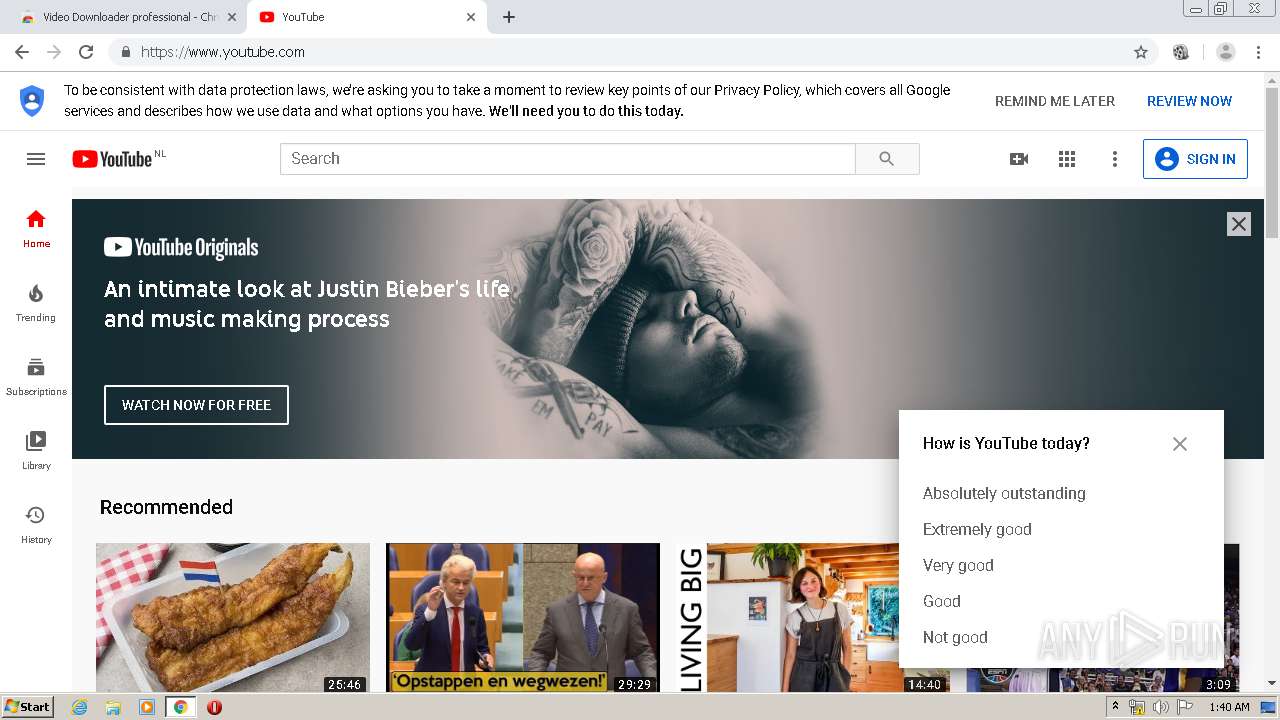The height and width of the screenshot is (720, 1280).
Task: Focus the YouTube Search field
Action: 567,159
